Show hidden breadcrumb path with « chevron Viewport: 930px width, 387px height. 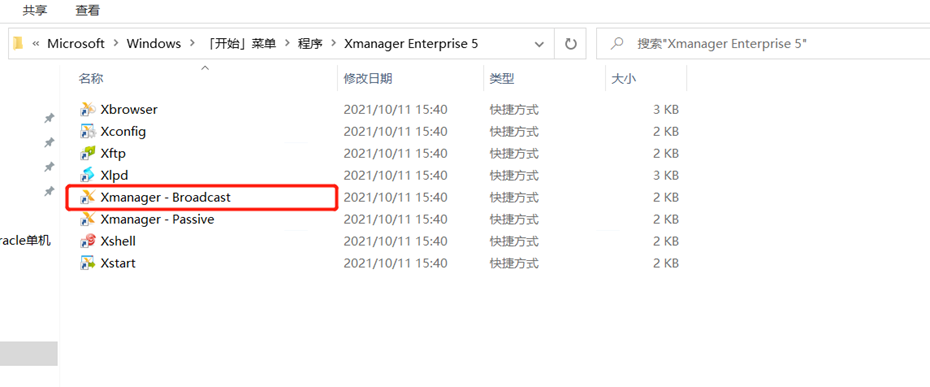tap(36, 43)
